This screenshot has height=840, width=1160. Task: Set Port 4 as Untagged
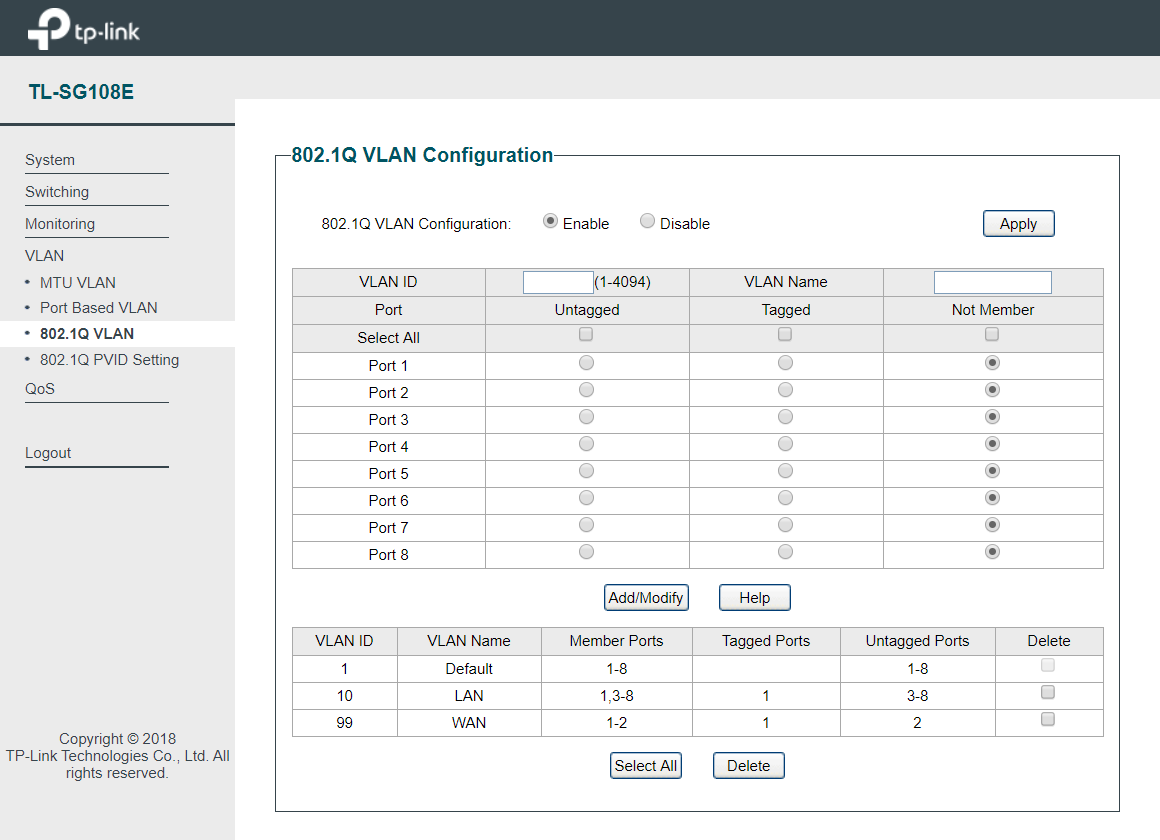coord(586,444)
